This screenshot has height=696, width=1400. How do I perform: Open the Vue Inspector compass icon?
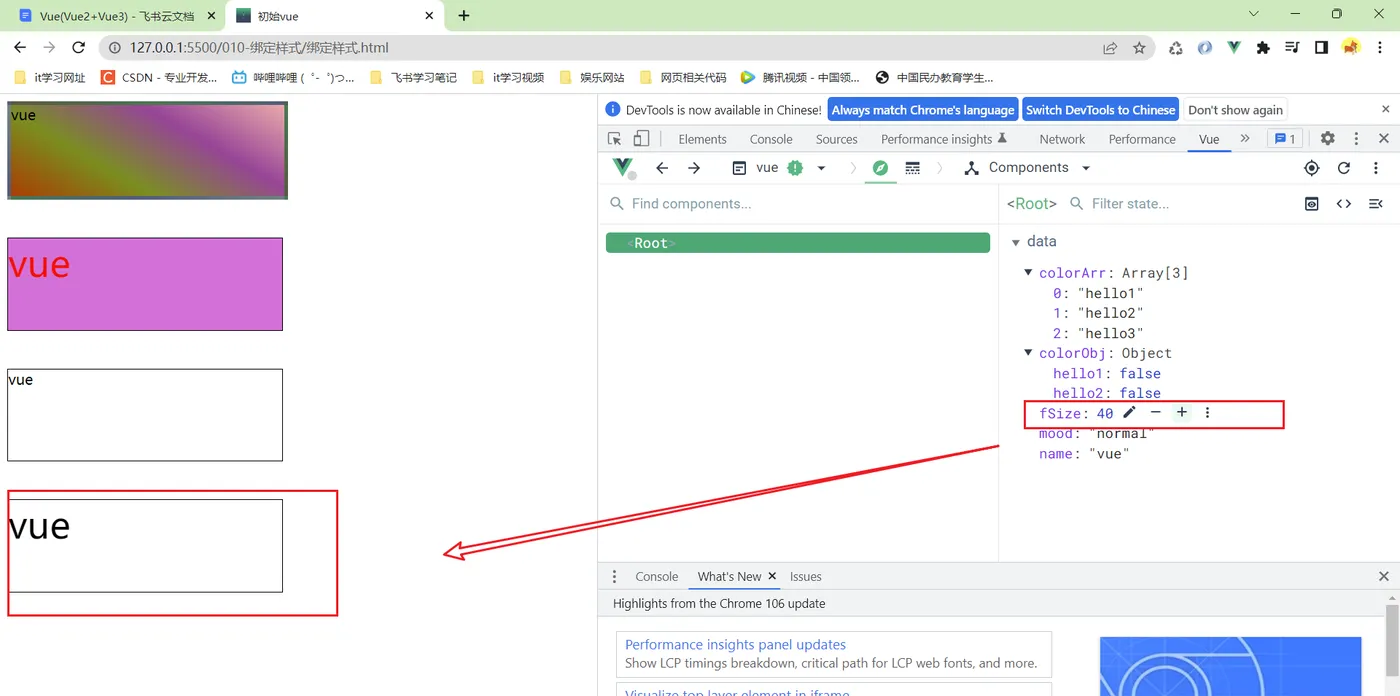pos(880,168)
